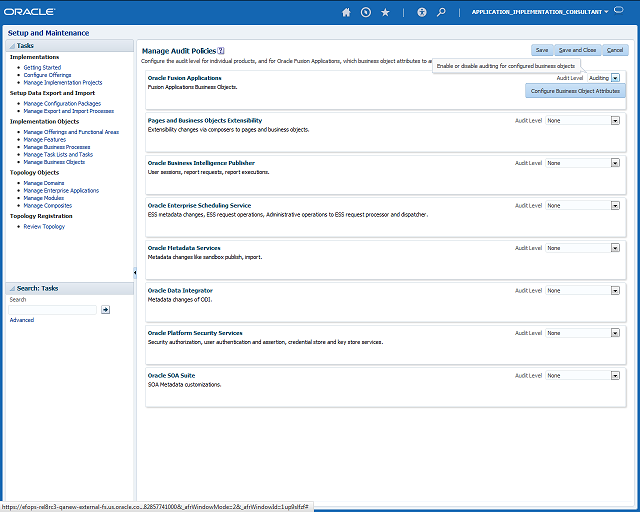Collapse the Tasks panel header
Image resolution: width=640 pixels, height=512 pixels.
[x=12, y=46]
